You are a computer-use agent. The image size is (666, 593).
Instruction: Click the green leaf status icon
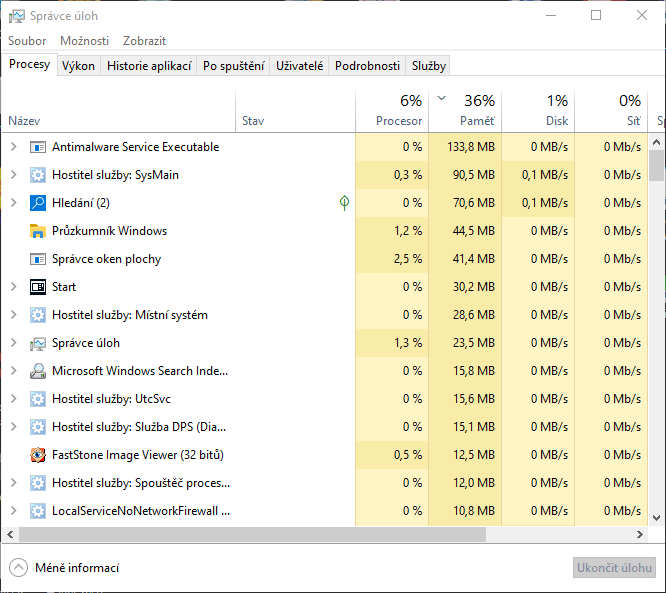(344, 203)
